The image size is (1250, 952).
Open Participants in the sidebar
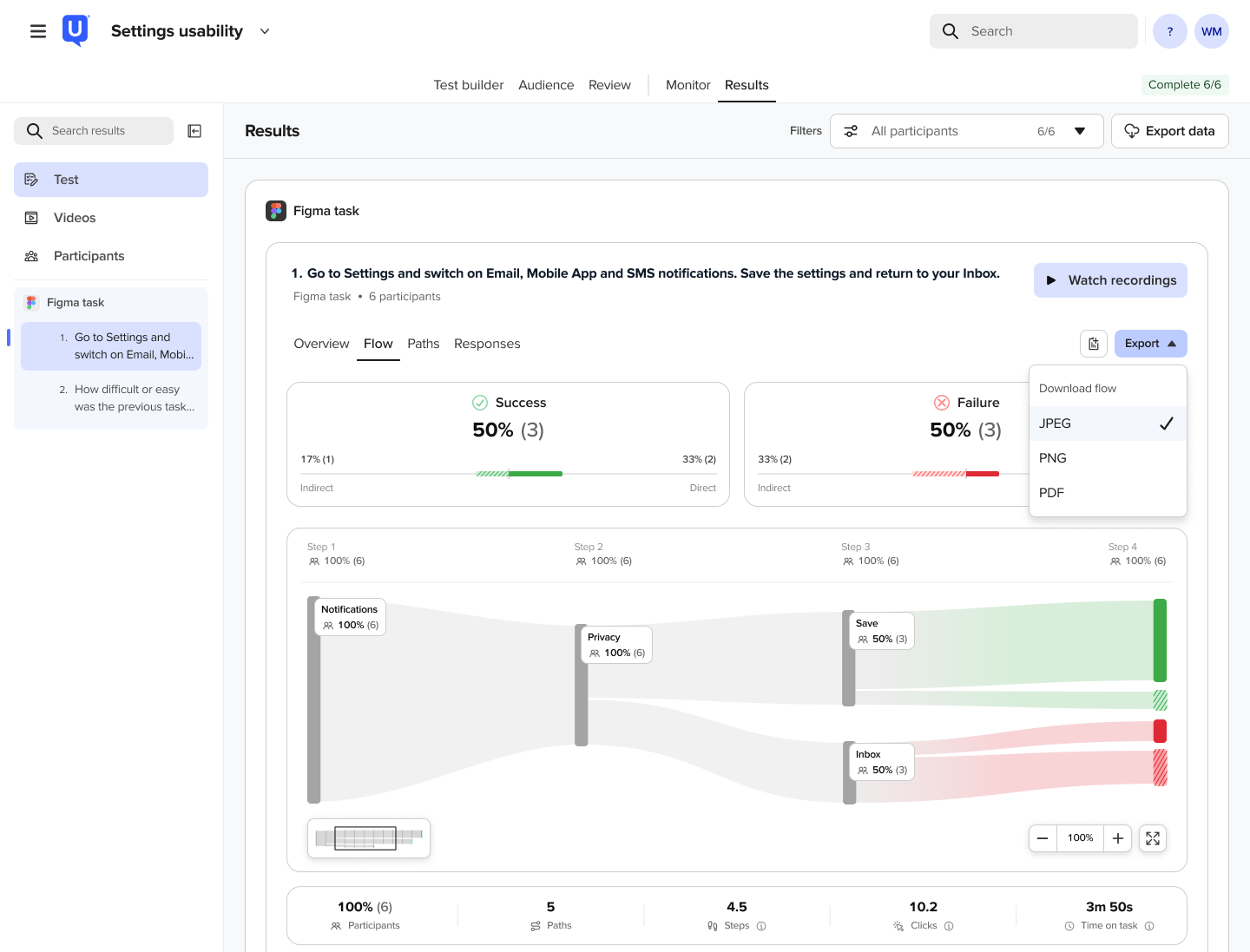point(111,256)
